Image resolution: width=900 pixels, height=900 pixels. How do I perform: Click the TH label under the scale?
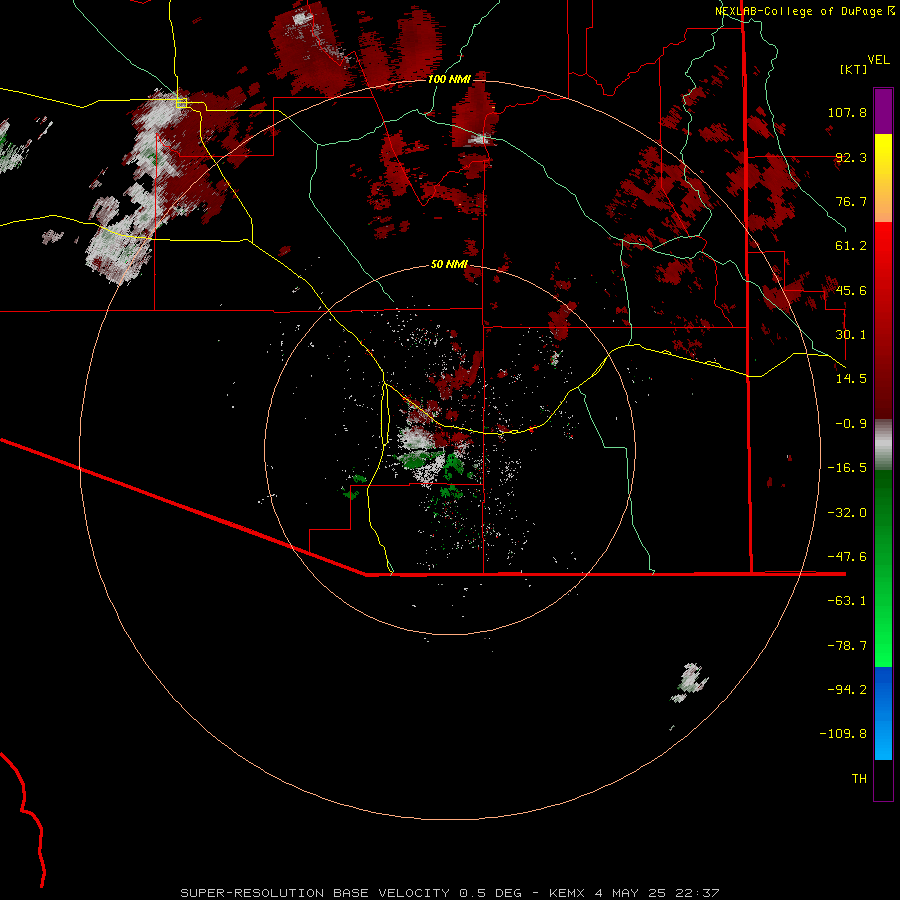[x=859, y=779]
